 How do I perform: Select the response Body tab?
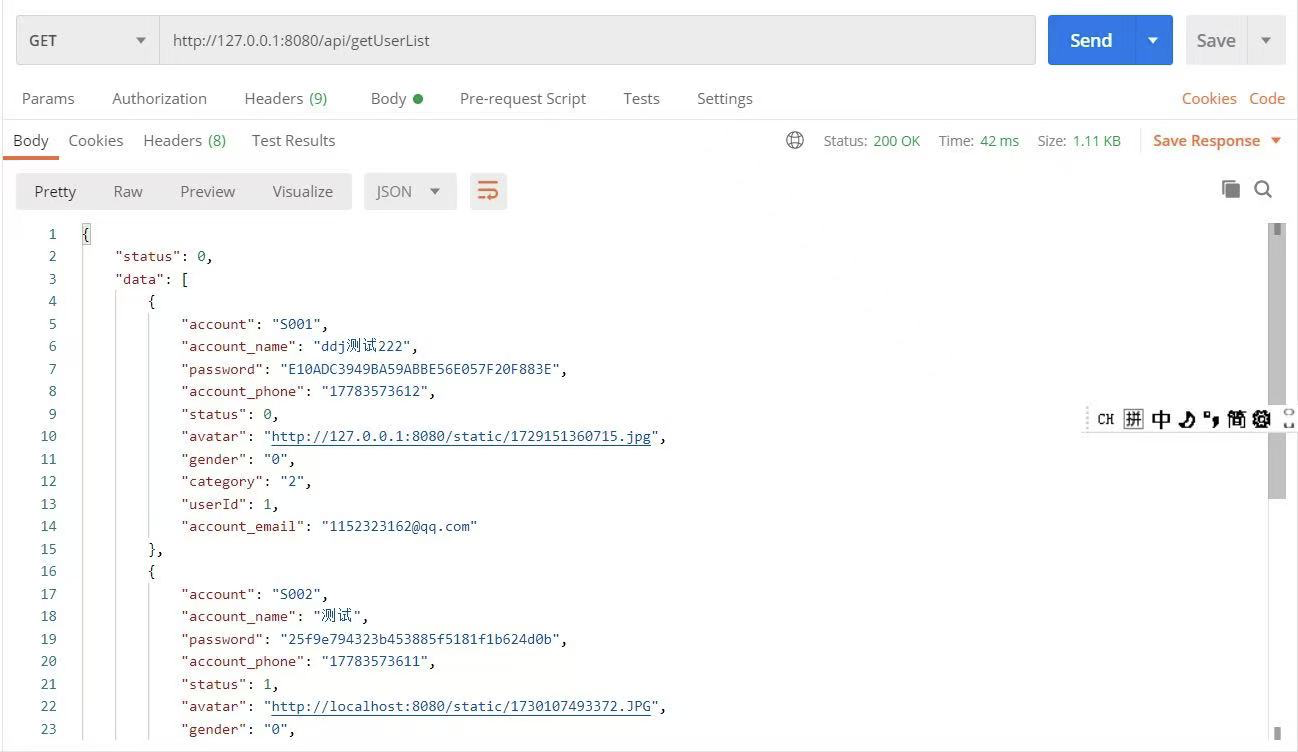pyautogui.click(x=30, y=140)
